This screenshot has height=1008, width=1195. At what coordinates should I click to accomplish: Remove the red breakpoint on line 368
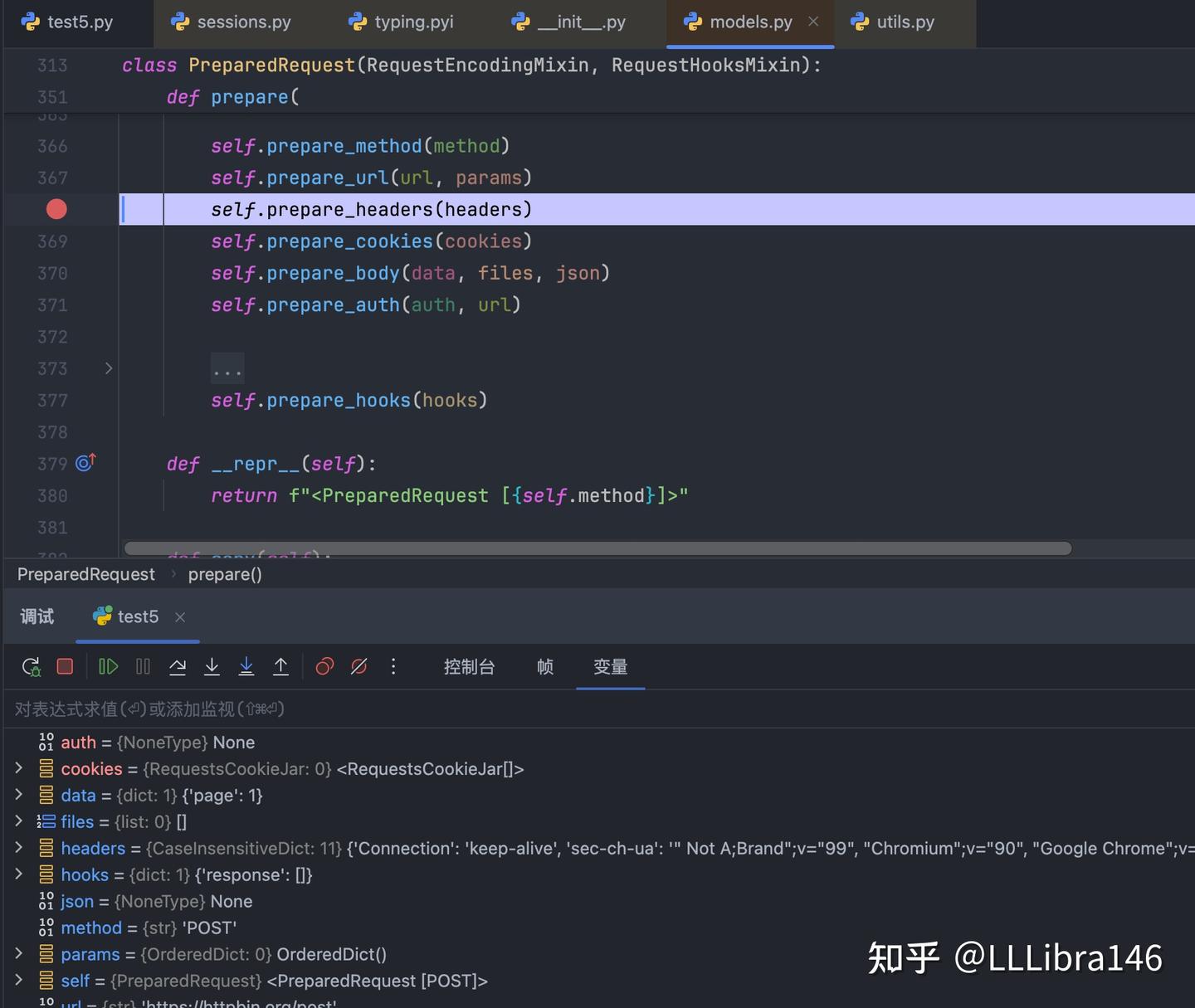tap(56, 209)
